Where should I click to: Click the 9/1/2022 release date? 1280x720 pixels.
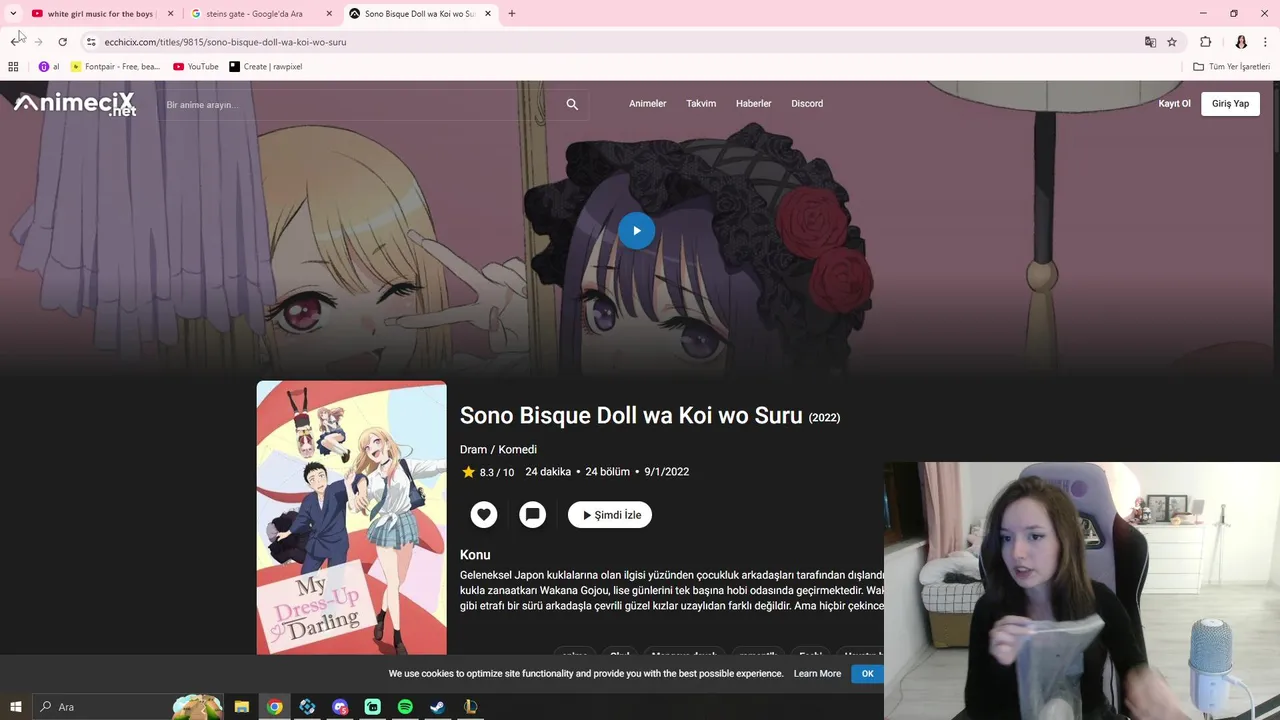point(667,472)
